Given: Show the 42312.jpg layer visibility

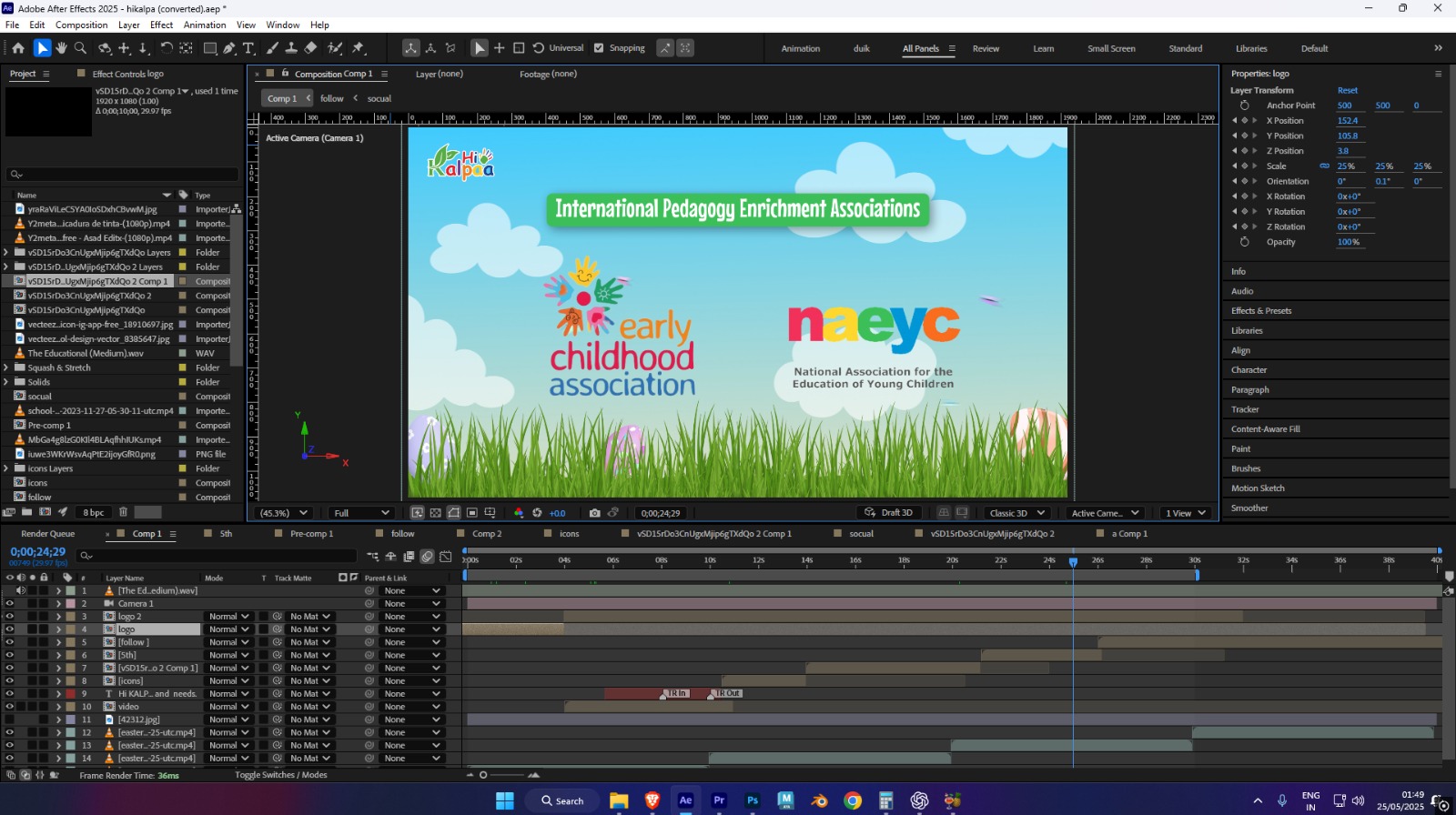Looking at the screenshot, I should pyautogui.click(x=10, y=719).
